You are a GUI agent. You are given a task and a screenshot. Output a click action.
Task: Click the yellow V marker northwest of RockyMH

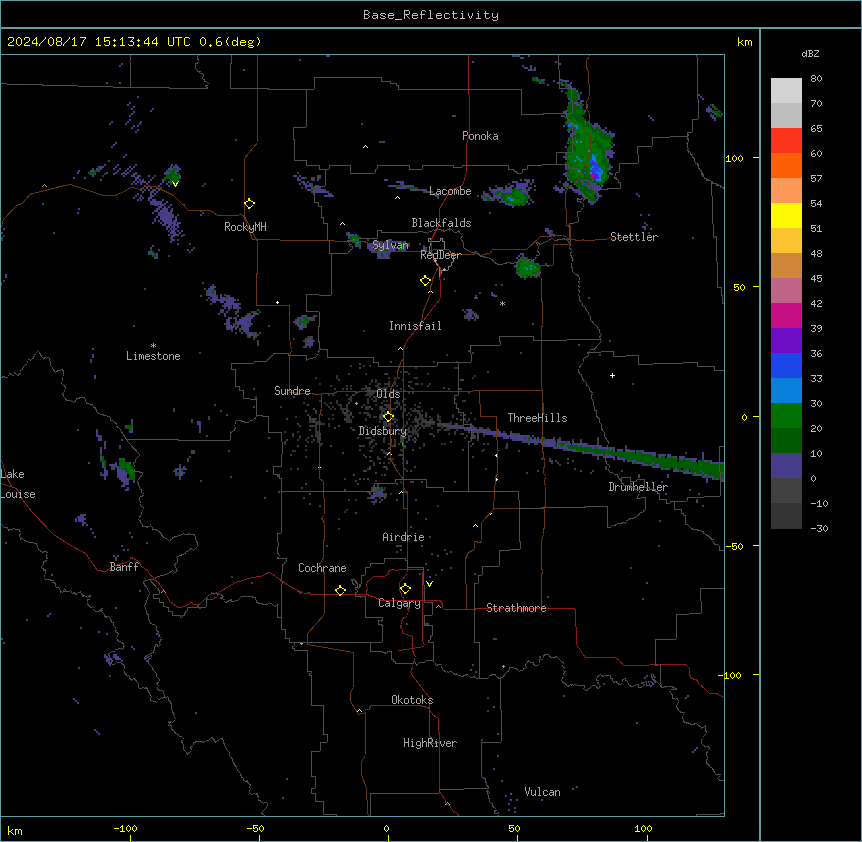[175, 184]
